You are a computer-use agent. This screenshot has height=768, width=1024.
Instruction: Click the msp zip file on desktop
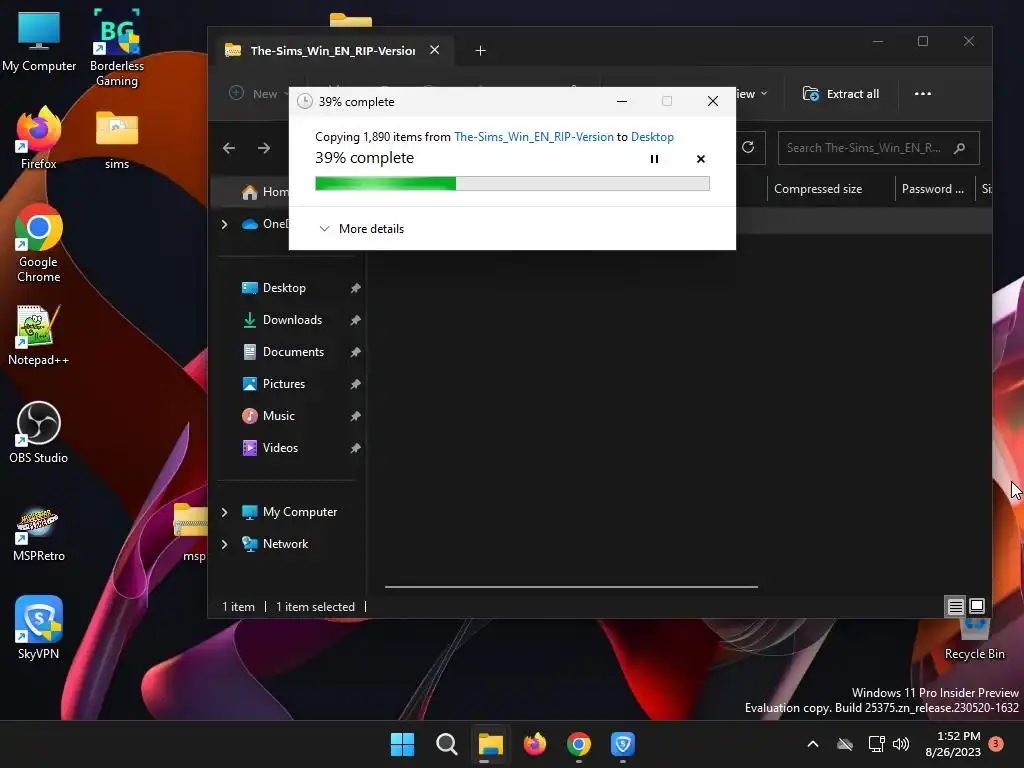(x=191, y=532)
